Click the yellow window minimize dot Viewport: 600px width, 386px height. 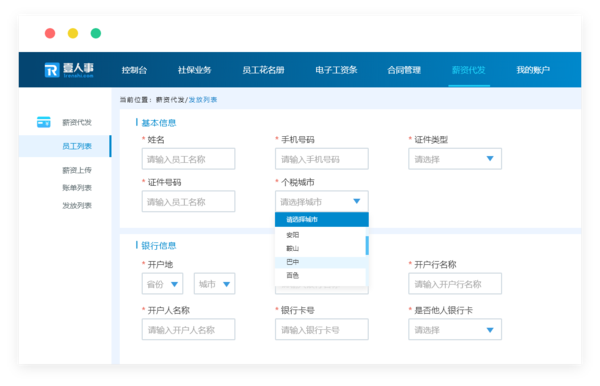click(73, 33)
